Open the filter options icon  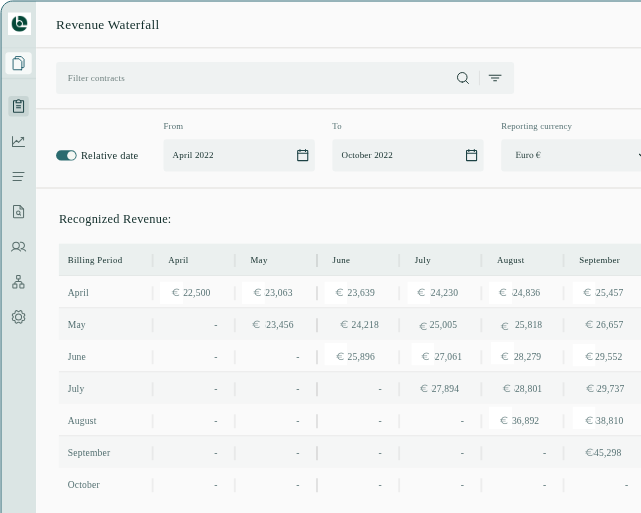[x=495, y=78]
